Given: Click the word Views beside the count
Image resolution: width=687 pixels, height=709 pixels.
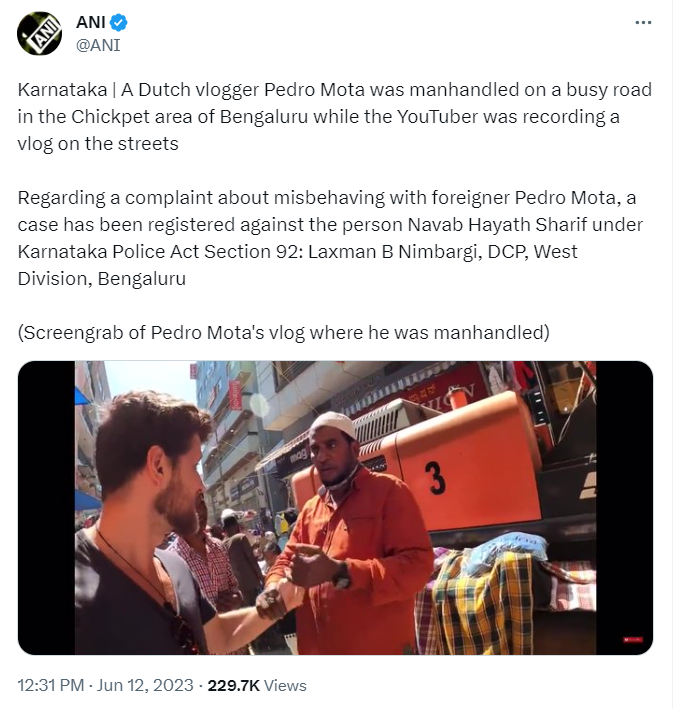Looking at the screenshot, I should pos(285,685).
